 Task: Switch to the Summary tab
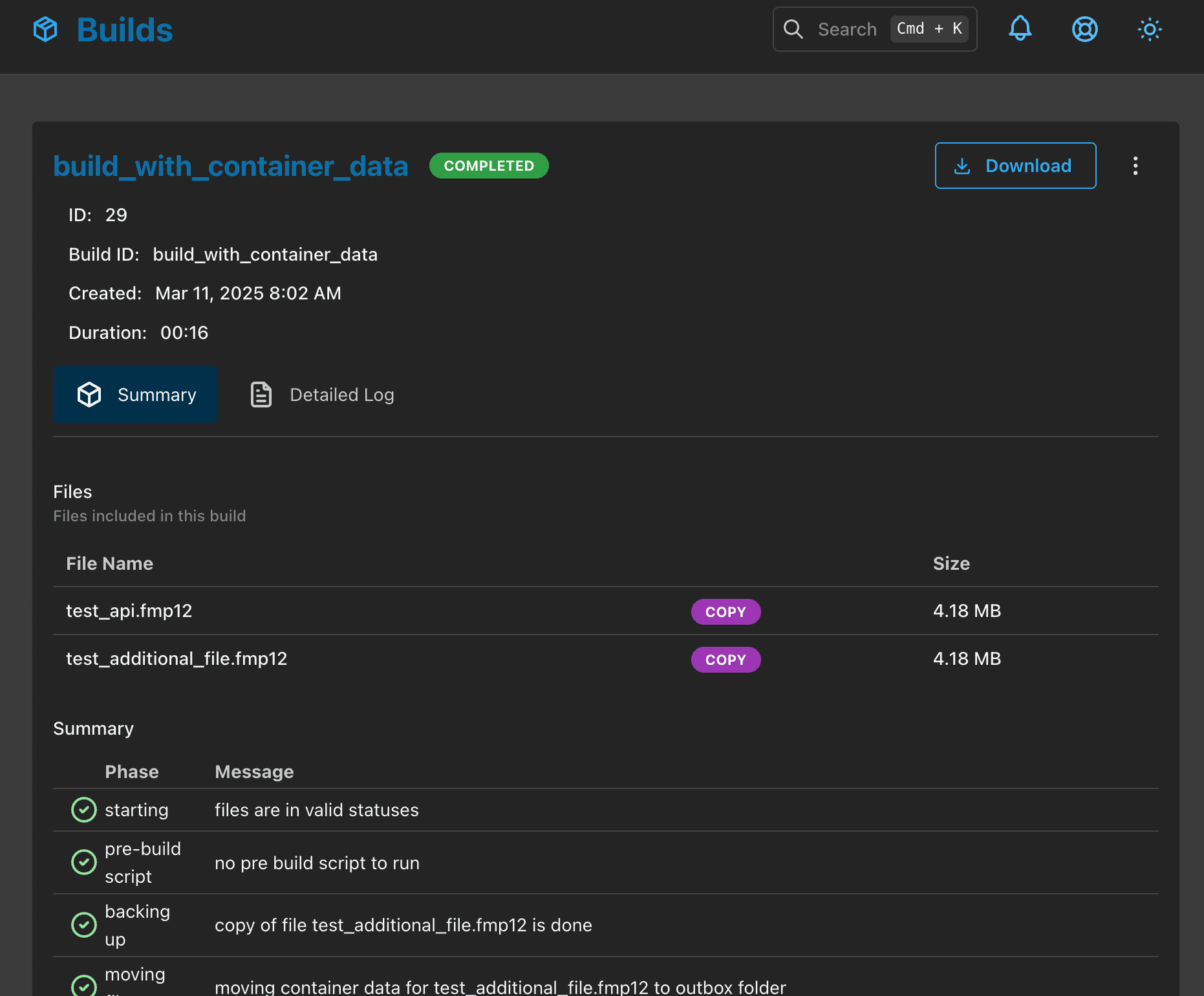pyautogui.click(x=135, y=395)
